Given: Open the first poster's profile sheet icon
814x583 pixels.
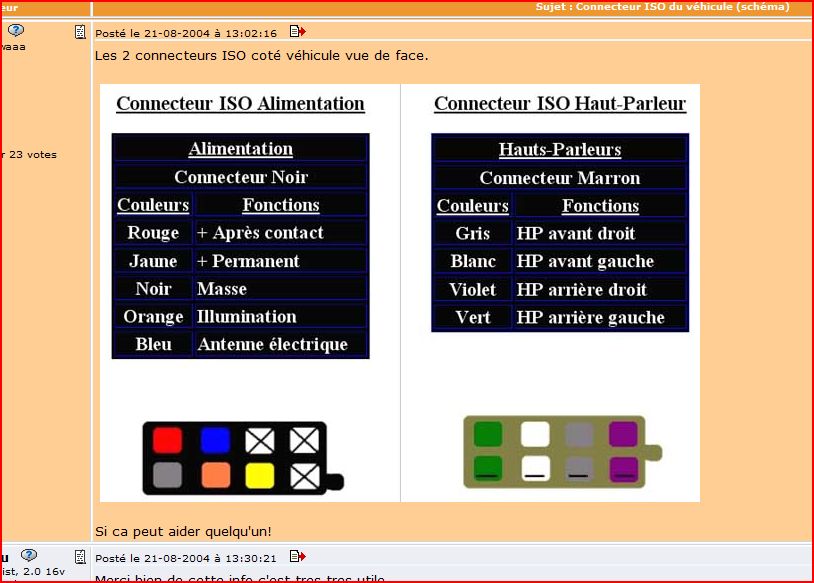Looking at the screenshot, I should 80,33.
